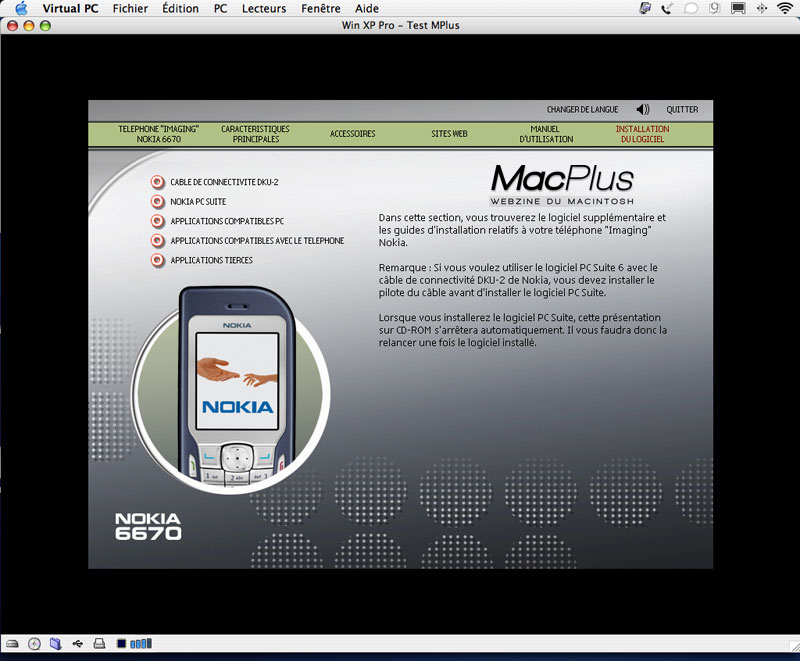
Task: Click the blue bars activity indicator
Action: pos(141,644)
